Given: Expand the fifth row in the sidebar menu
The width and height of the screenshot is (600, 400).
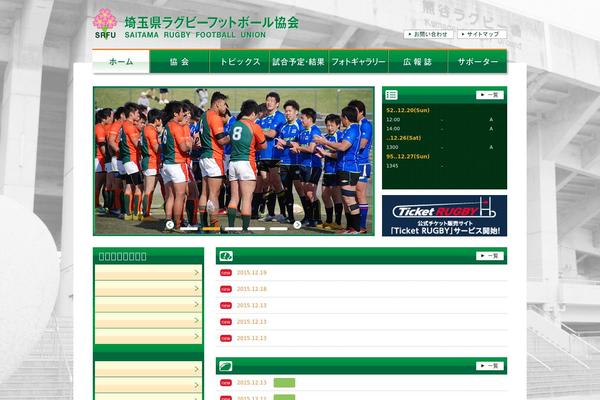Looking at the screenshot, I should 148,337.
